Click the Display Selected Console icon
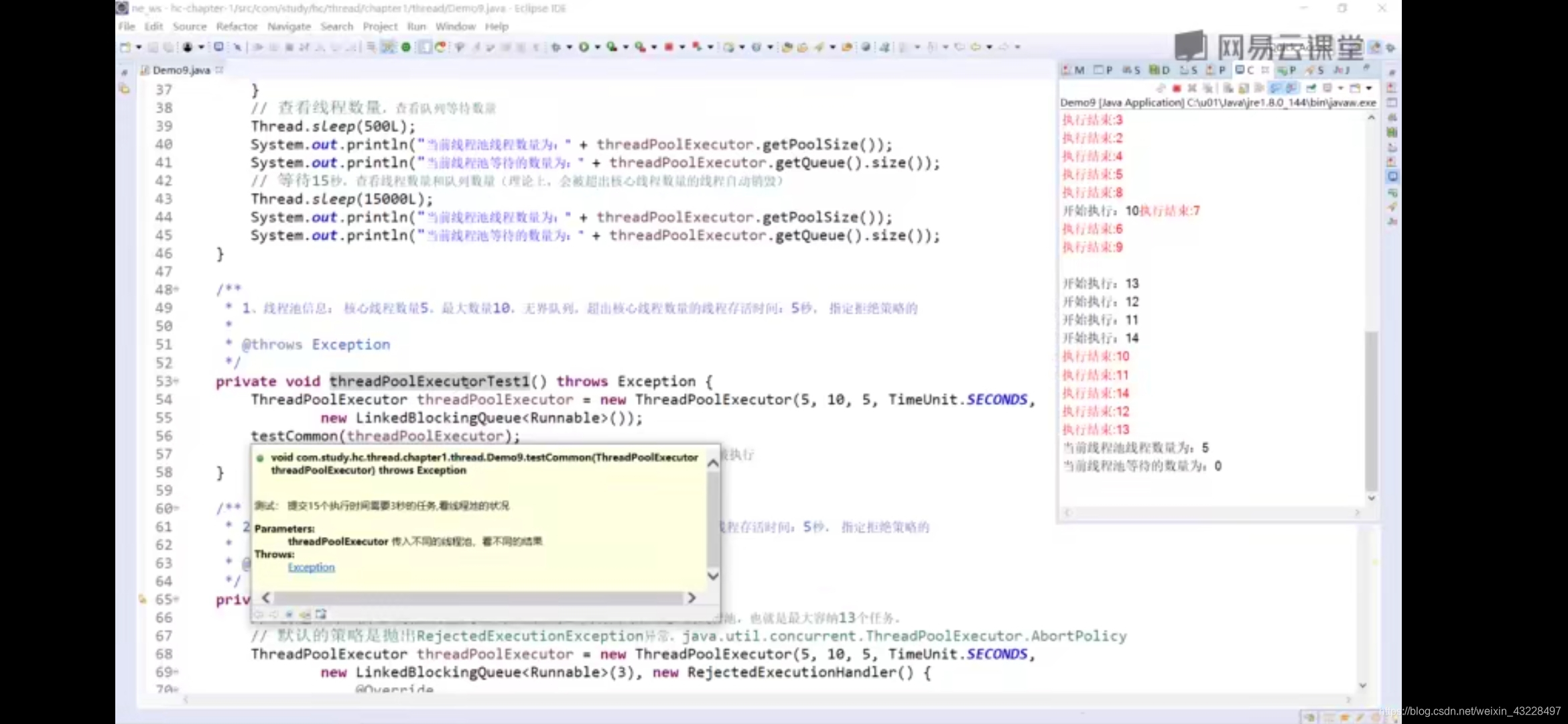Image resolution: width=1568 pixels, height=724 pixels. click(x=1327, y=88)
